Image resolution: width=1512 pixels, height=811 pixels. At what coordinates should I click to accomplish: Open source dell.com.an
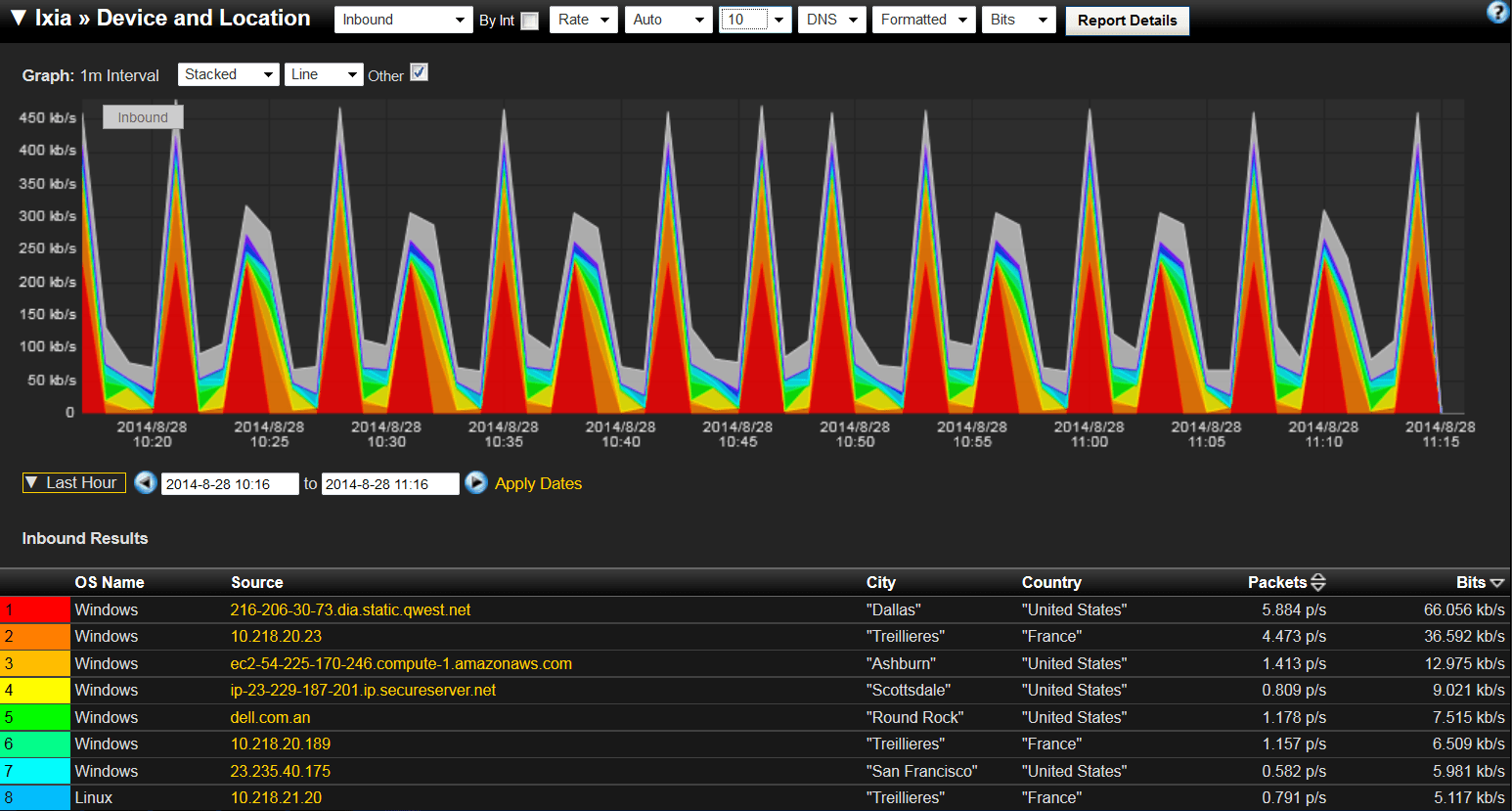pyautogui.click(x=270, y=717)
